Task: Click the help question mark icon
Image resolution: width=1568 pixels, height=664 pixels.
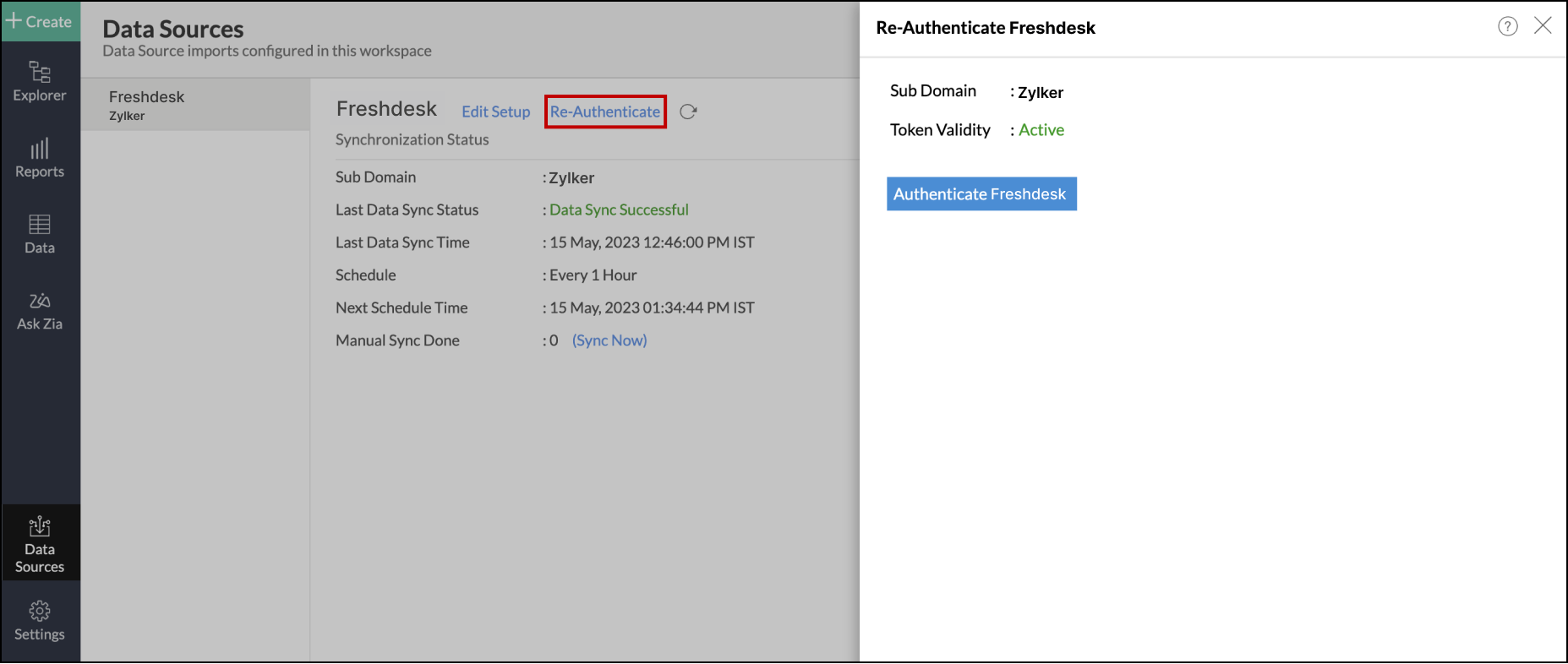Action: [x=1507, y=26]
